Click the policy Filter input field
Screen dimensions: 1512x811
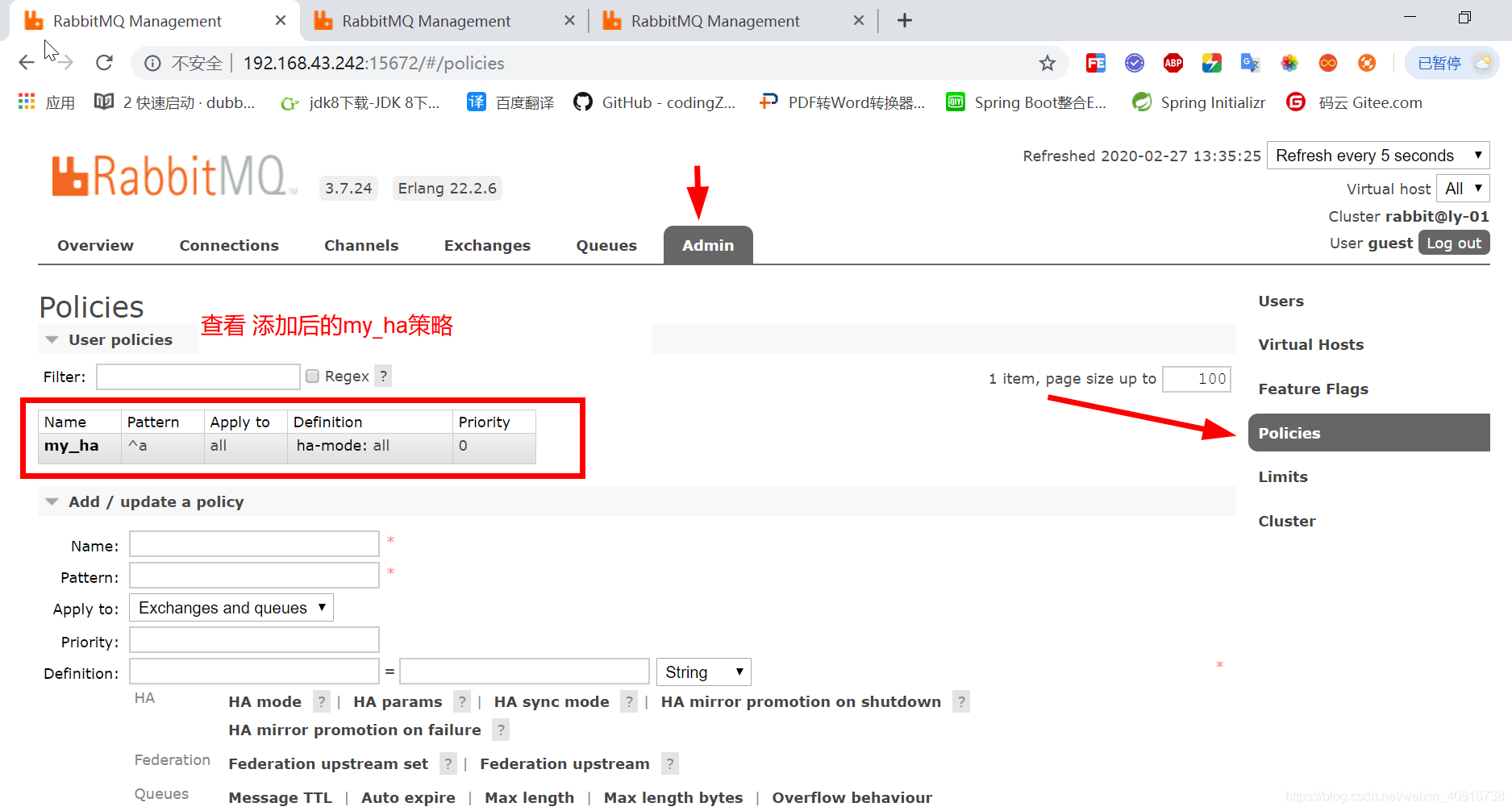point(198,376)
